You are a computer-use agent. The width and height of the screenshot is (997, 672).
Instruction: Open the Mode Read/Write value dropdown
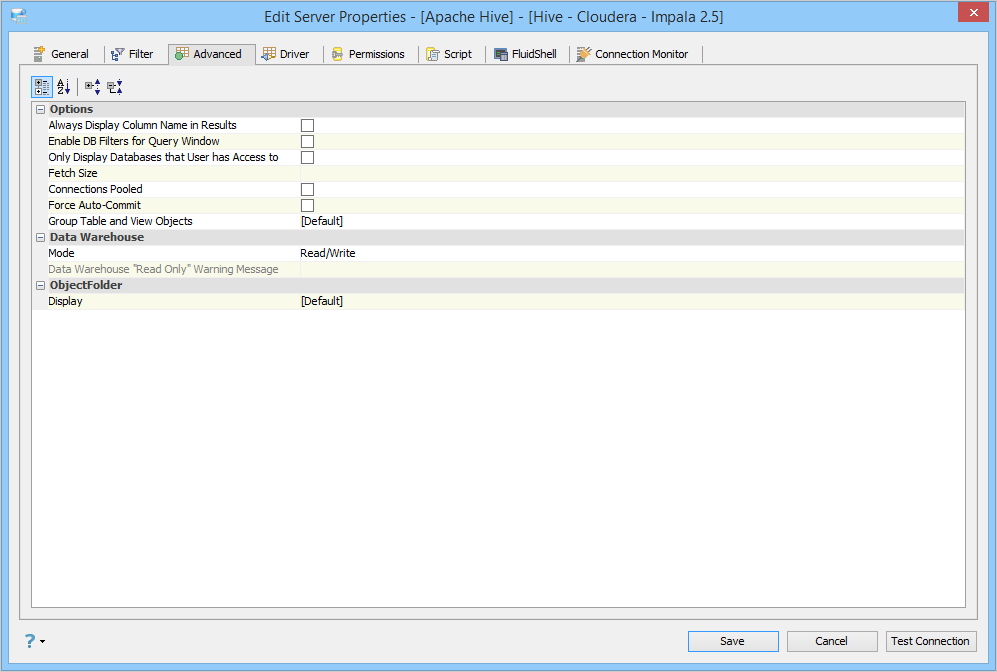[632, 253]
